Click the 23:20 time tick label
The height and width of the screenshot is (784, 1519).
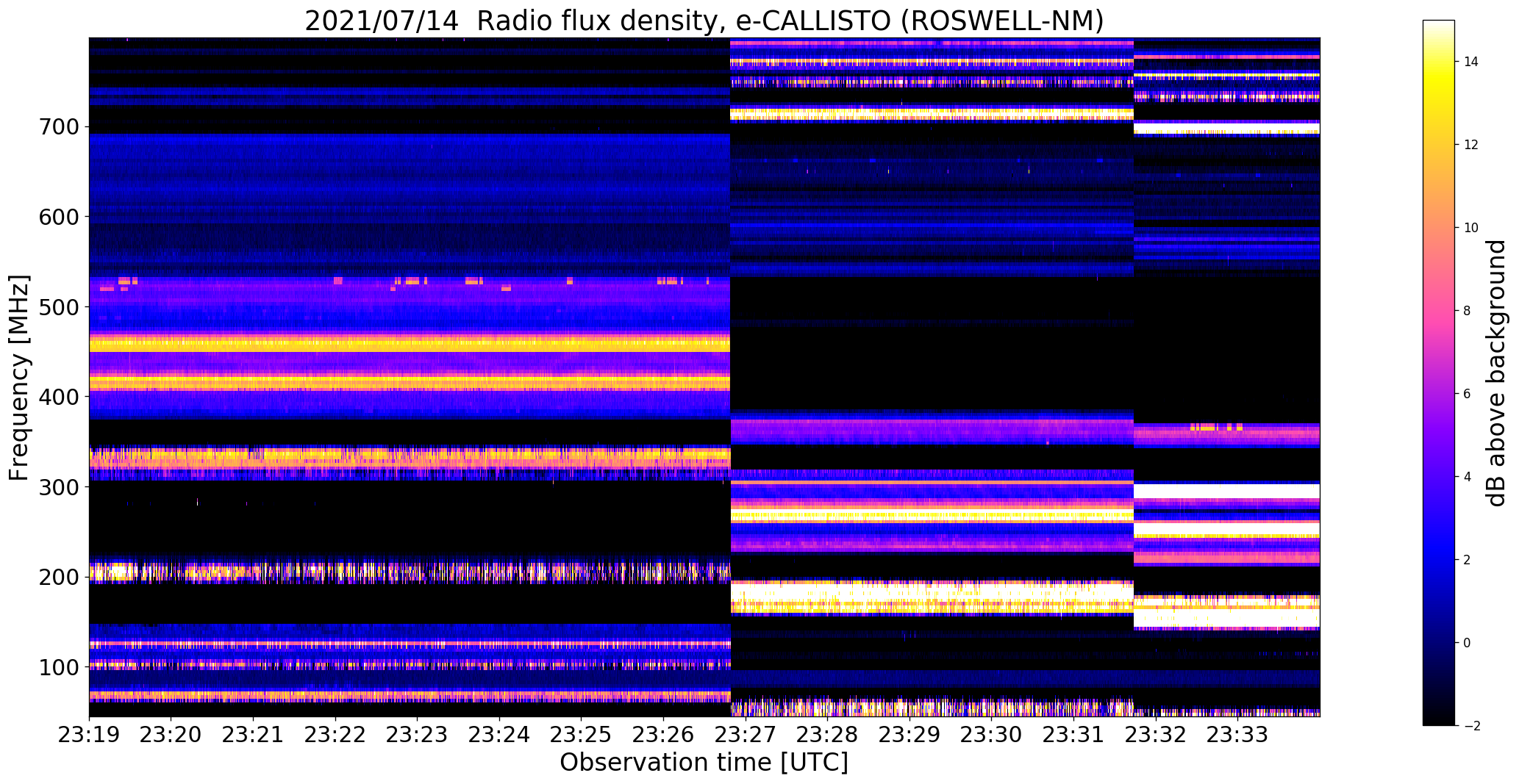coord(171,735)
